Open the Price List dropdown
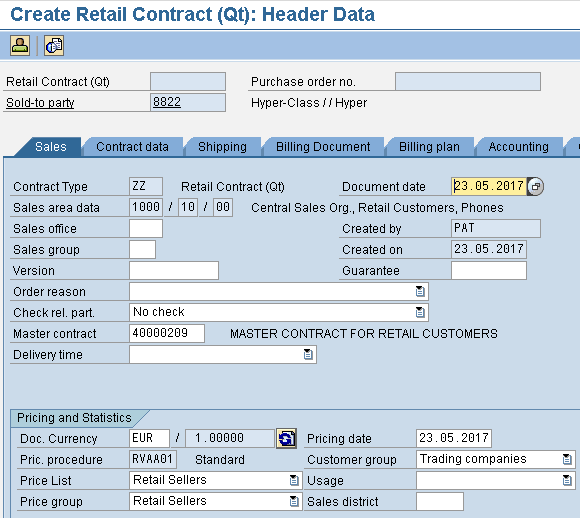This screenshot has height=518, width=580. tap(294, 480)
